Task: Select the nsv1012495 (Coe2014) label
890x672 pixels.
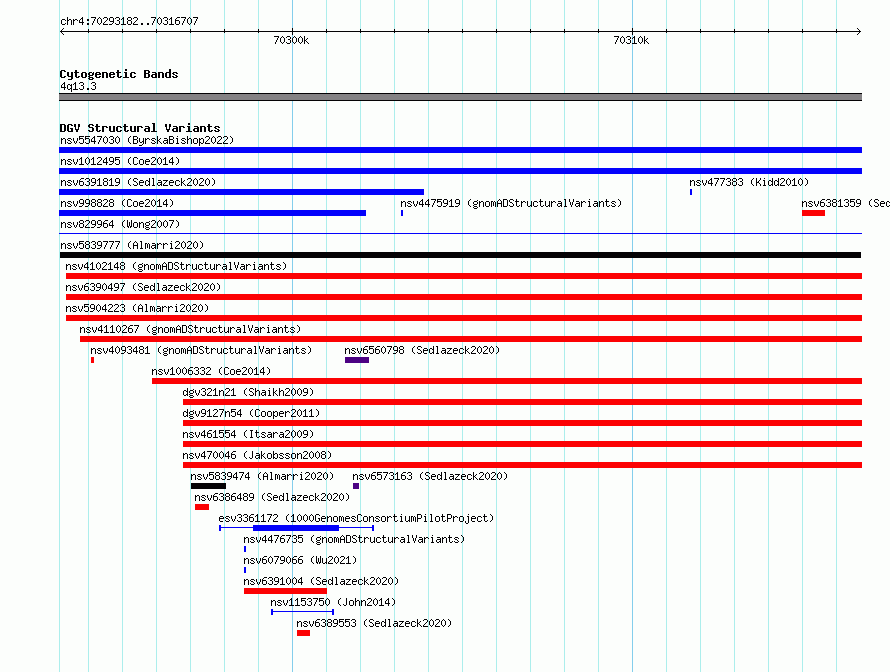Action: 120,161
